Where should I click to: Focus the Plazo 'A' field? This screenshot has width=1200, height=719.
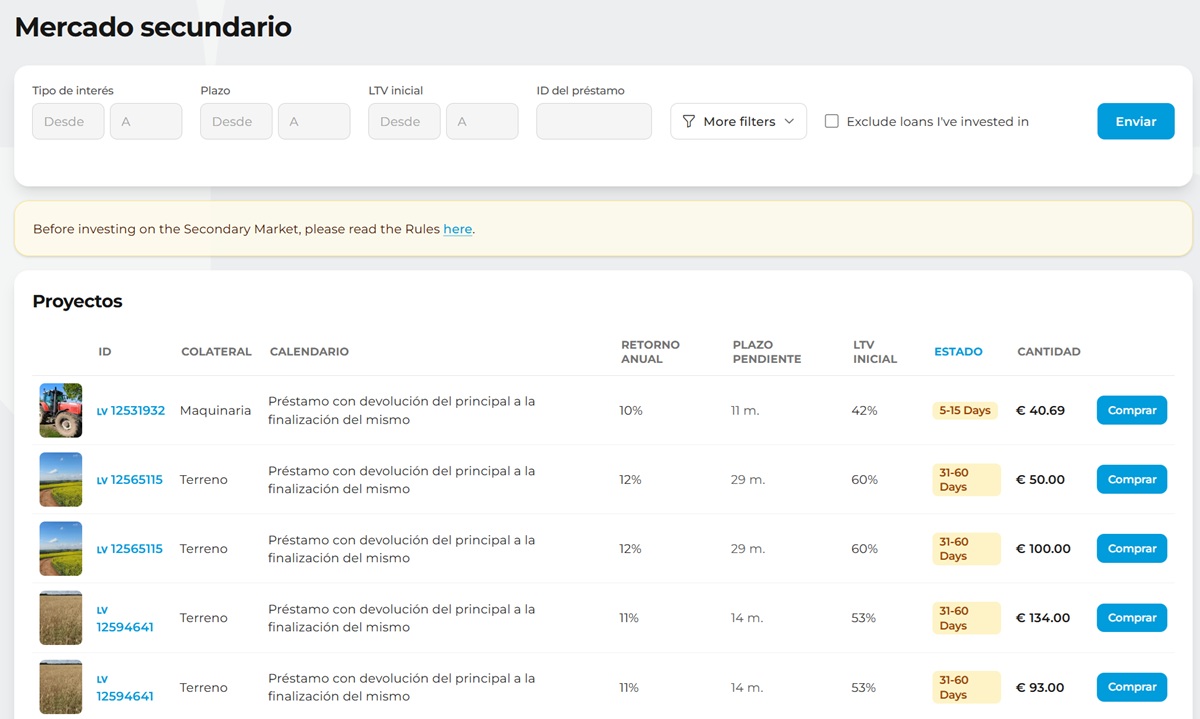click(314, 121)
